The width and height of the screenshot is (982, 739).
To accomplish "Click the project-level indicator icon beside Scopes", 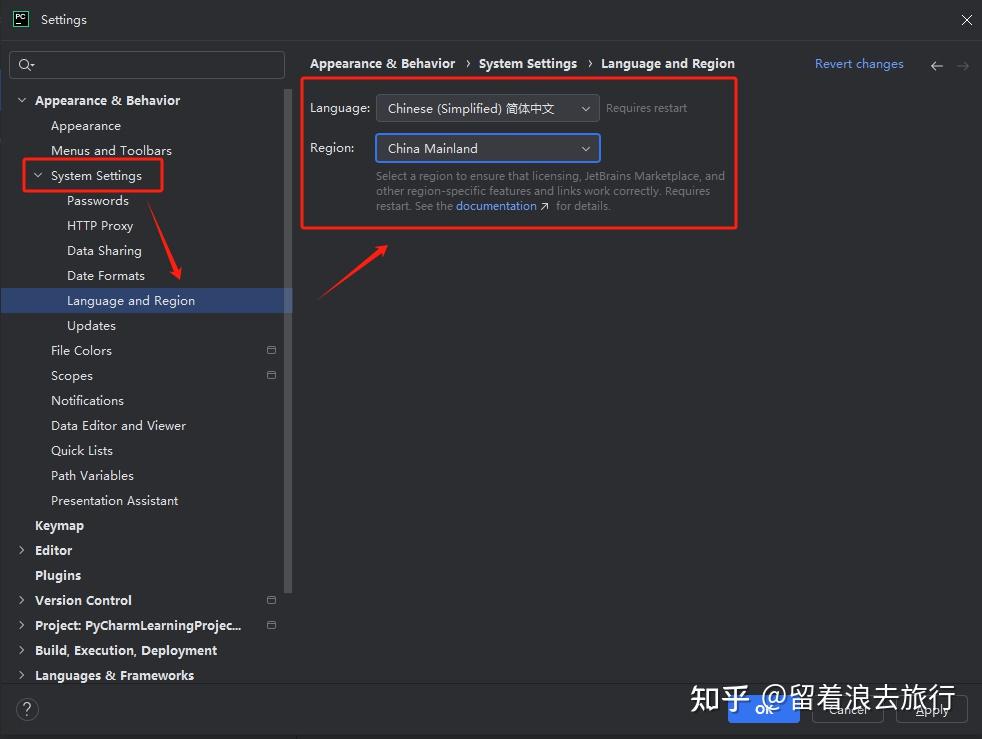I will [x=270, y=375].
